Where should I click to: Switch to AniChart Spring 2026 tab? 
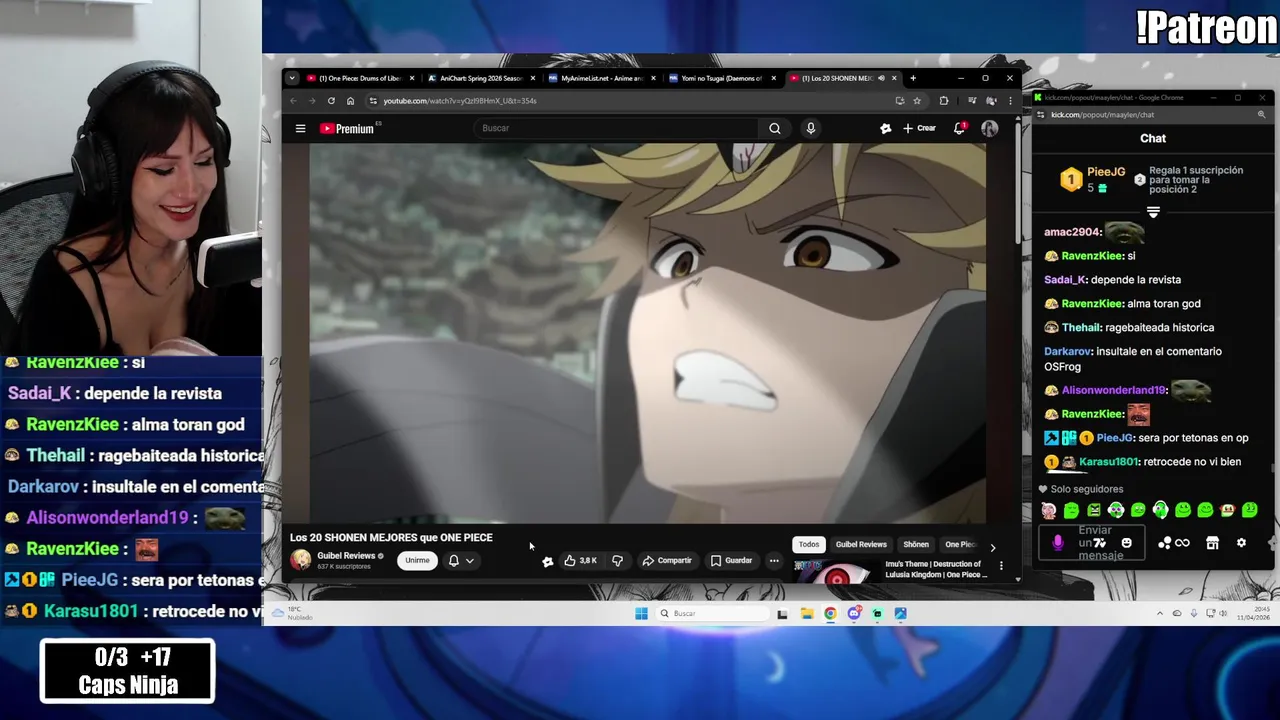point(481,78)
